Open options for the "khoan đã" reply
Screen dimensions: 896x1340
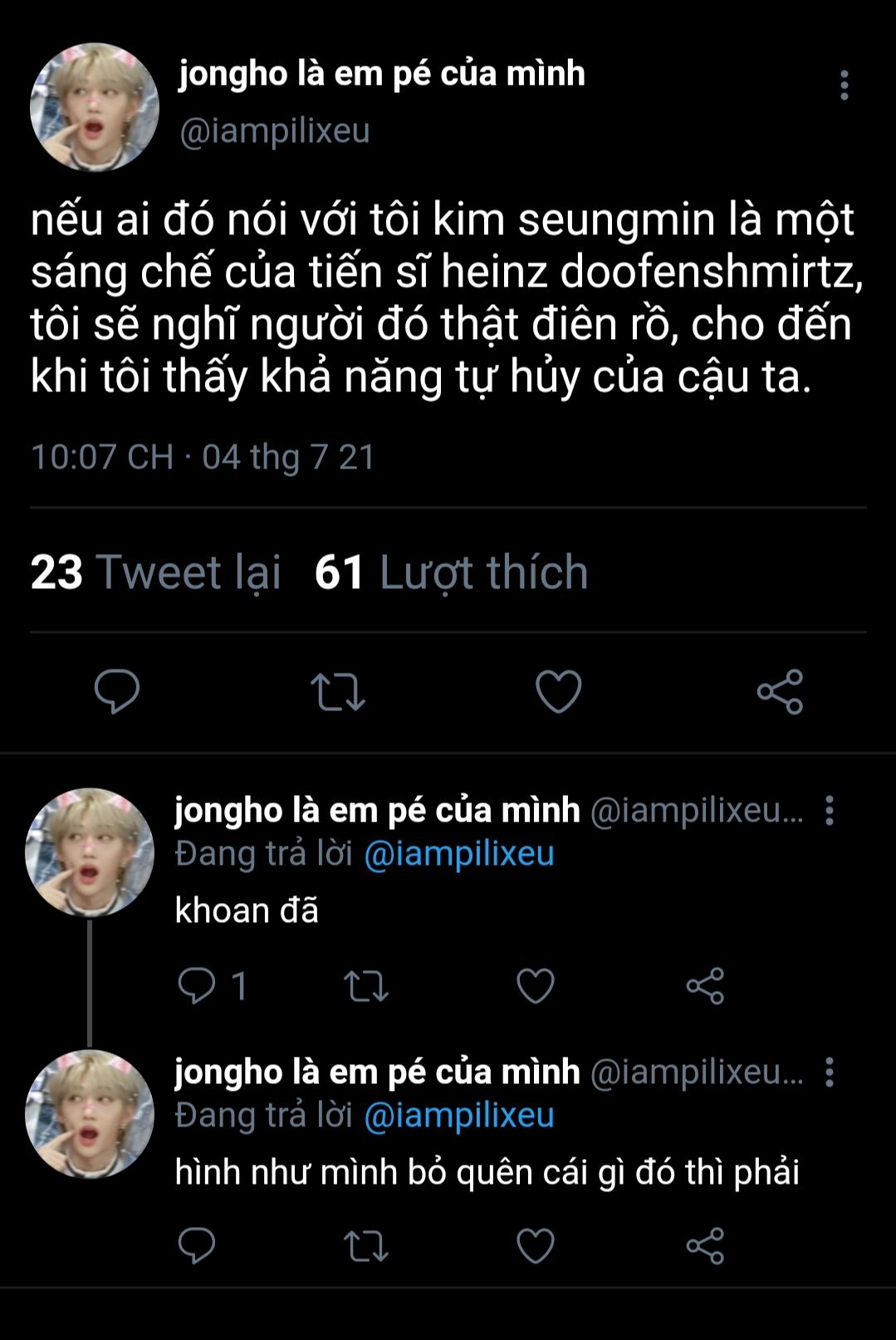pyautogui.click(x=829, y=810)
